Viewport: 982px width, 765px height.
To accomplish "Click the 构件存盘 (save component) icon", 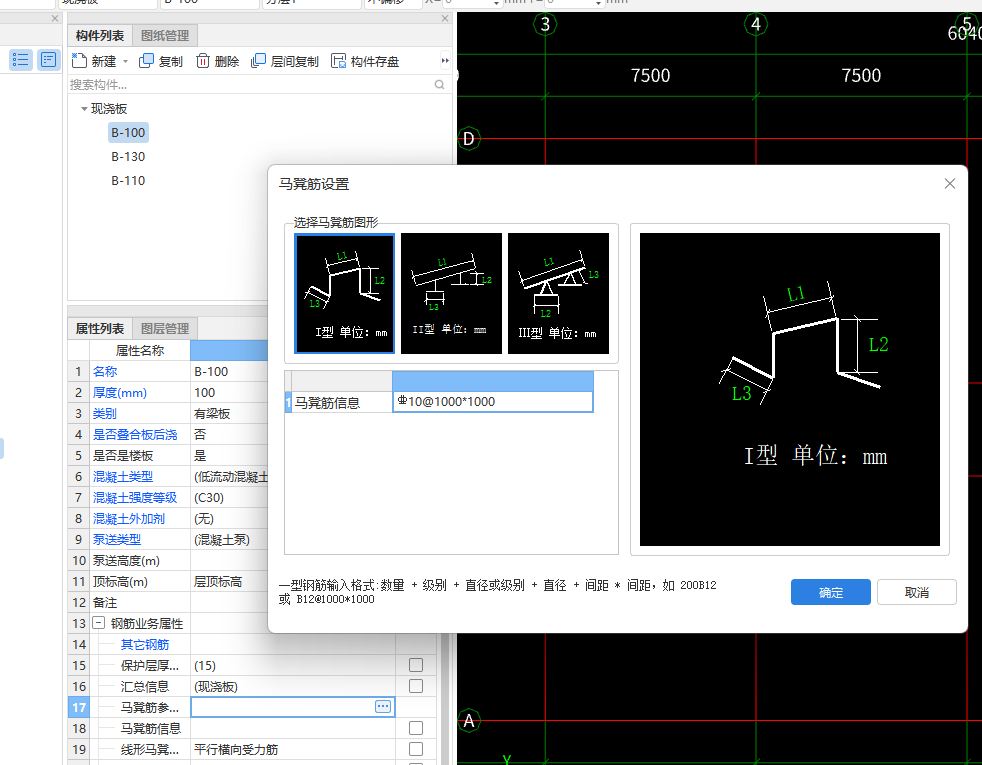I will pos(338,61).
